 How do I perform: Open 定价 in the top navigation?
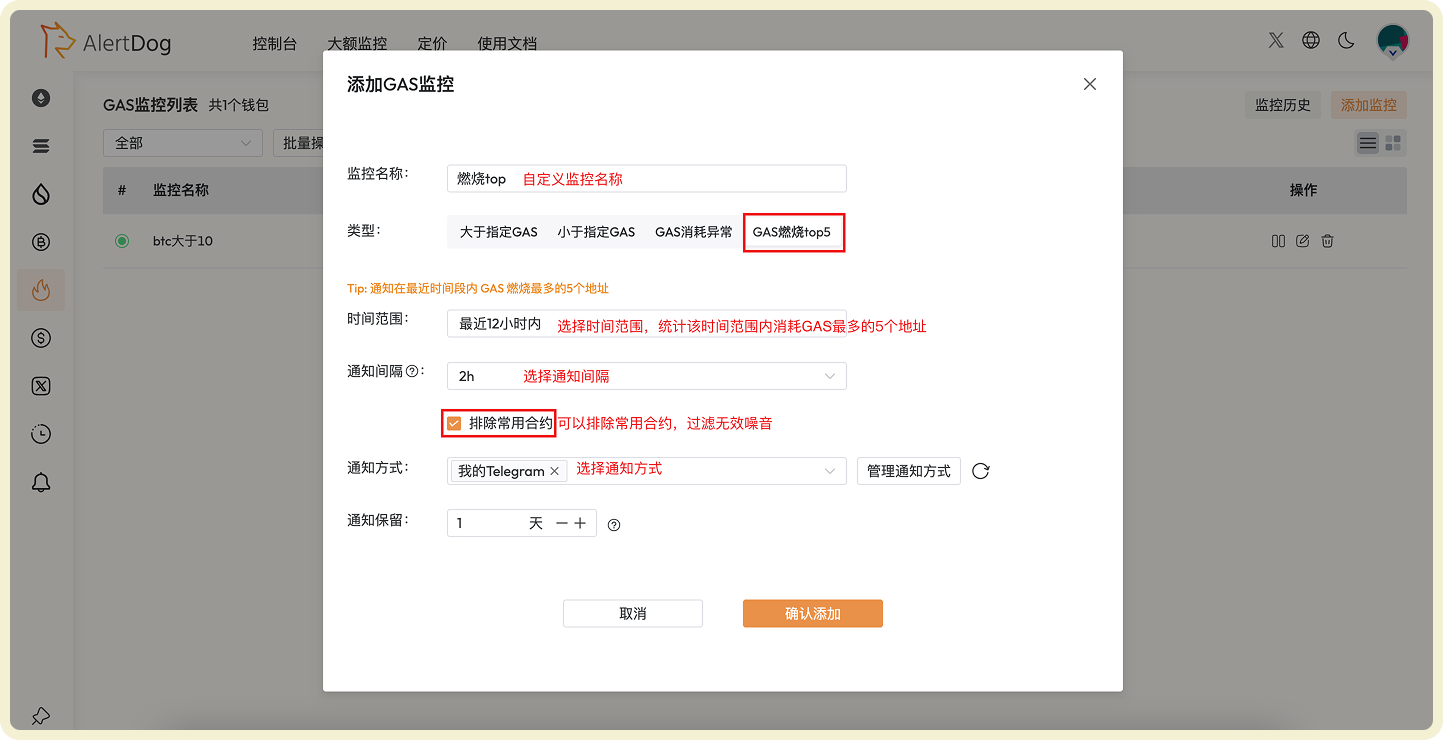[x=432, y=44]
